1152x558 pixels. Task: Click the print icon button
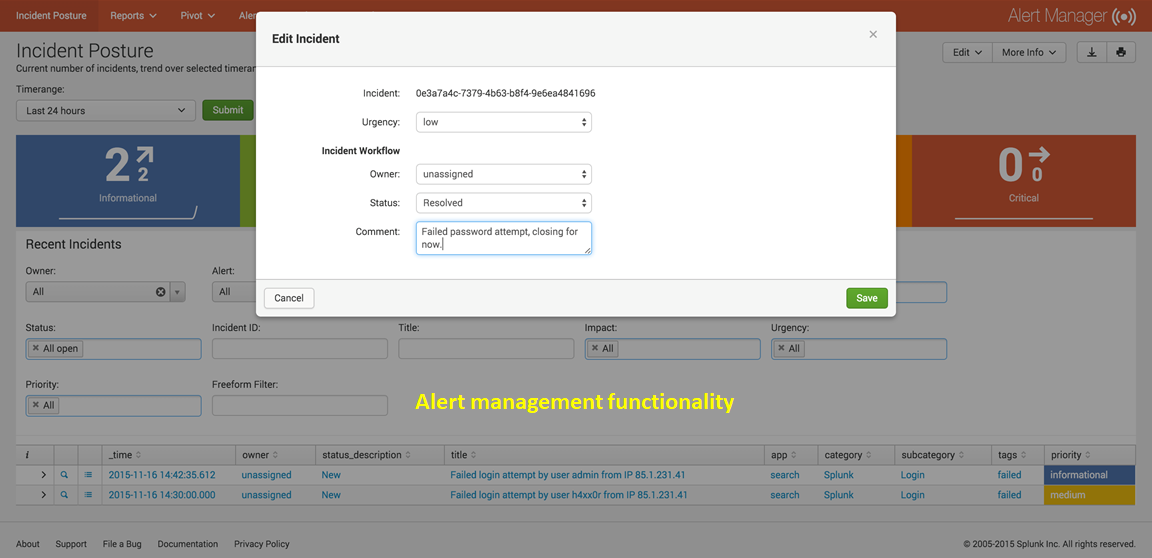pyautogui.click(x=1120, y=52)
